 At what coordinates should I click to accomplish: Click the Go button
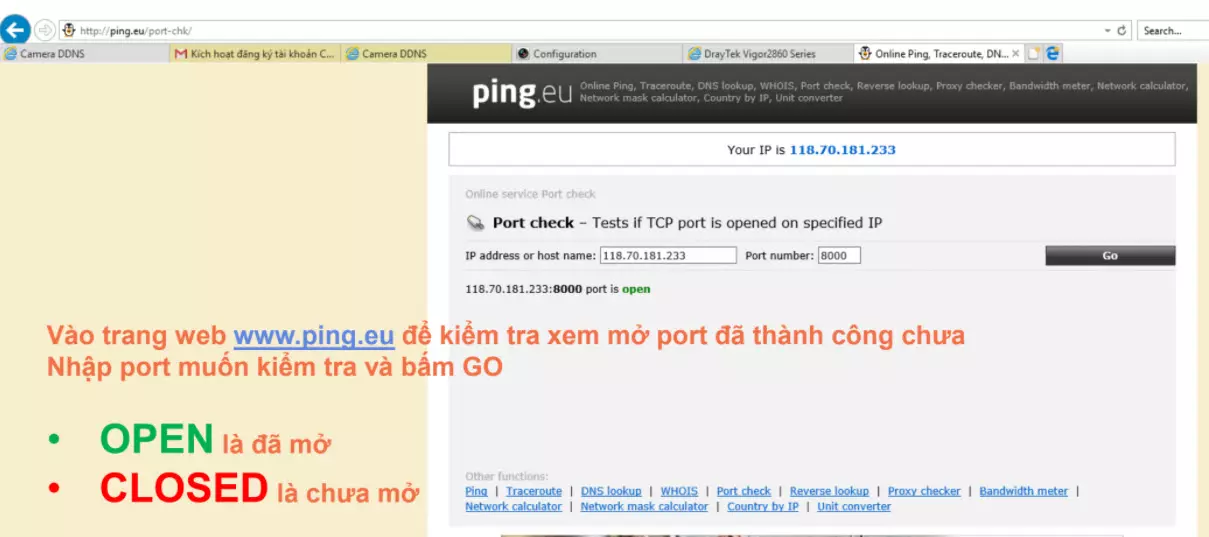click(x=1110, y=256)
